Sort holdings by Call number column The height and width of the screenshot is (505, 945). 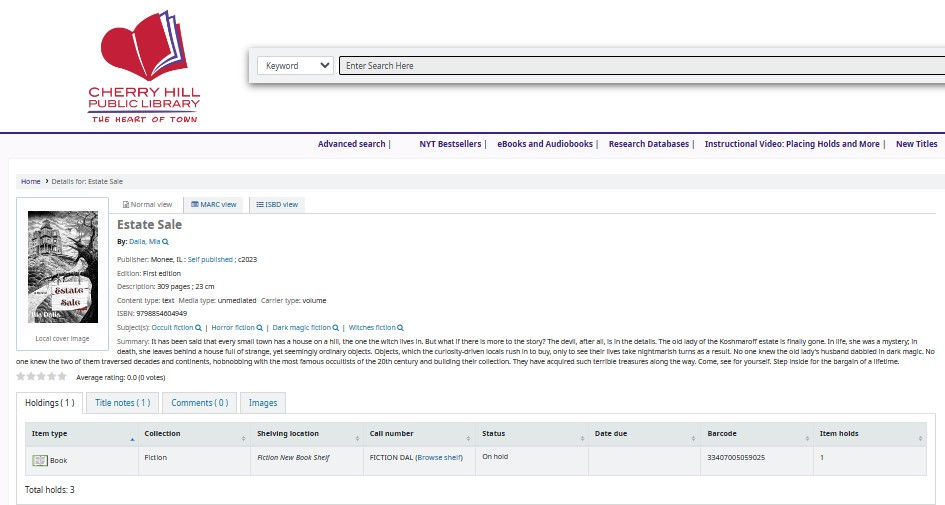pyautogui.click(x=419, y=434)
